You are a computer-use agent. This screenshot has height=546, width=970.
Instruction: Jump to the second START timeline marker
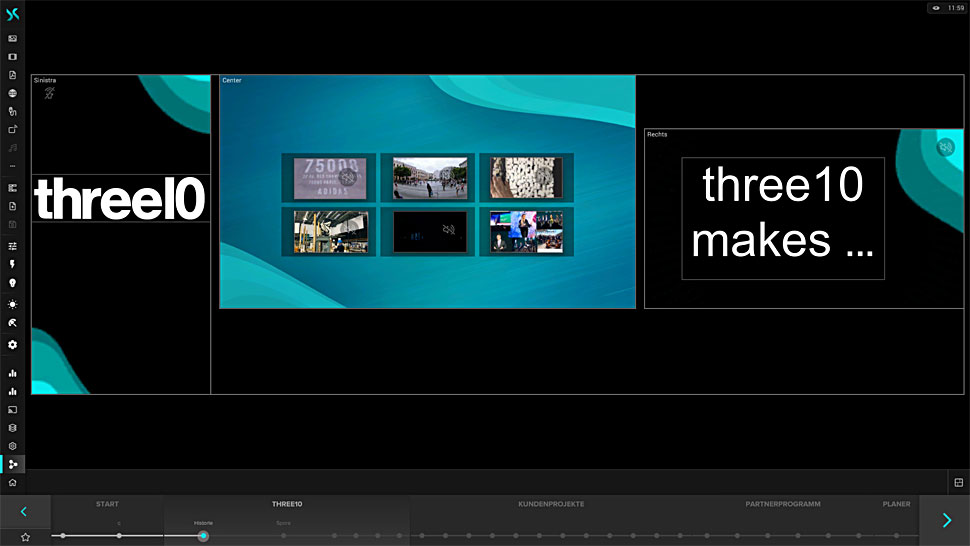point(119,535)
